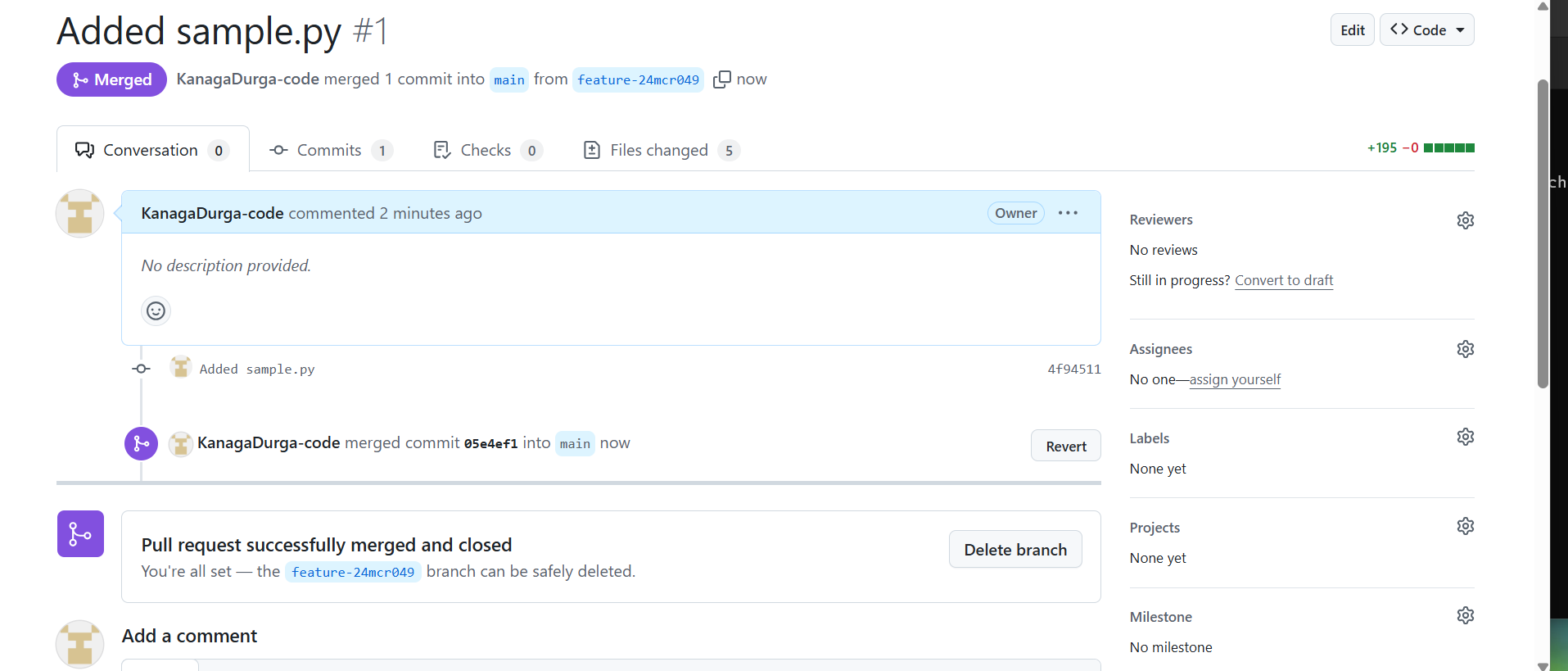Copy the feature-24mcr049 branch name icon
Image resolution: width=1568 pixels, height=671 pixels.
(721, 79)
